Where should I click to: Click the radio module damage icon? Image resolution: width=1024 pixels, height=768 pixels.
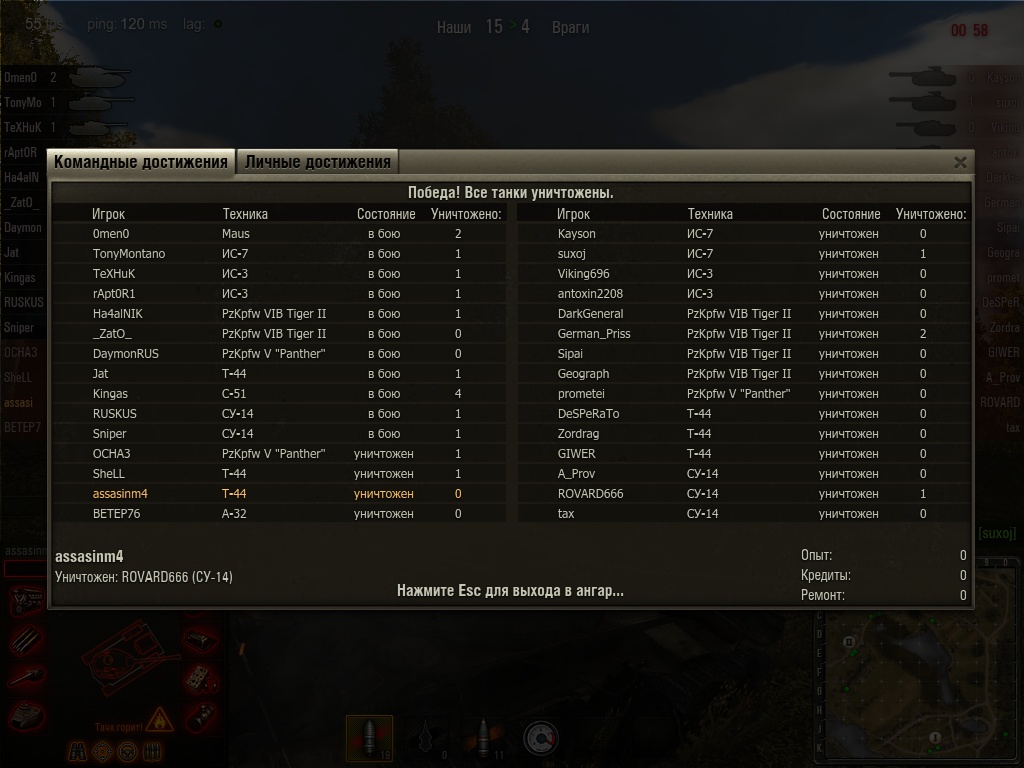pos(200,679)
